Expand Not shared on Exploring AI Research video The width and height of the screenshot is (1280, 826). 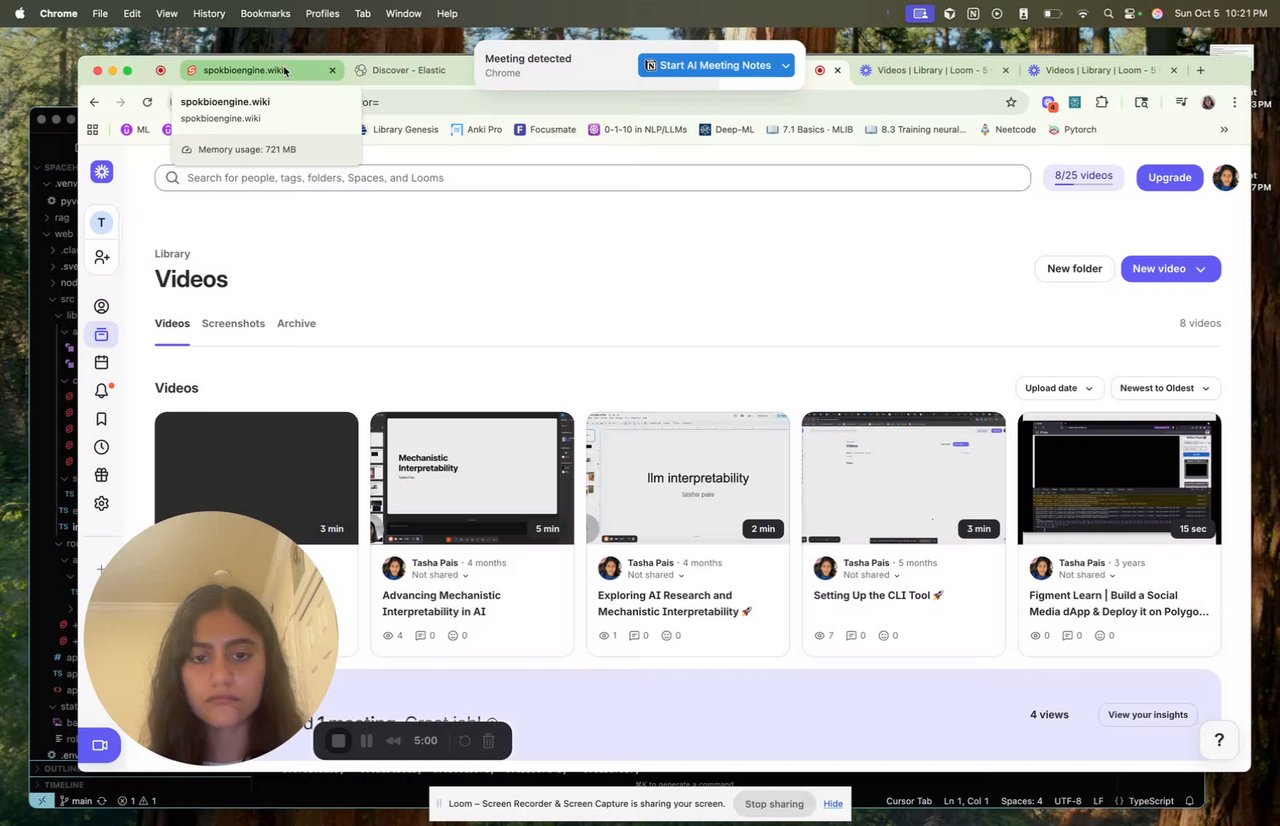click(x=656, y=575)
